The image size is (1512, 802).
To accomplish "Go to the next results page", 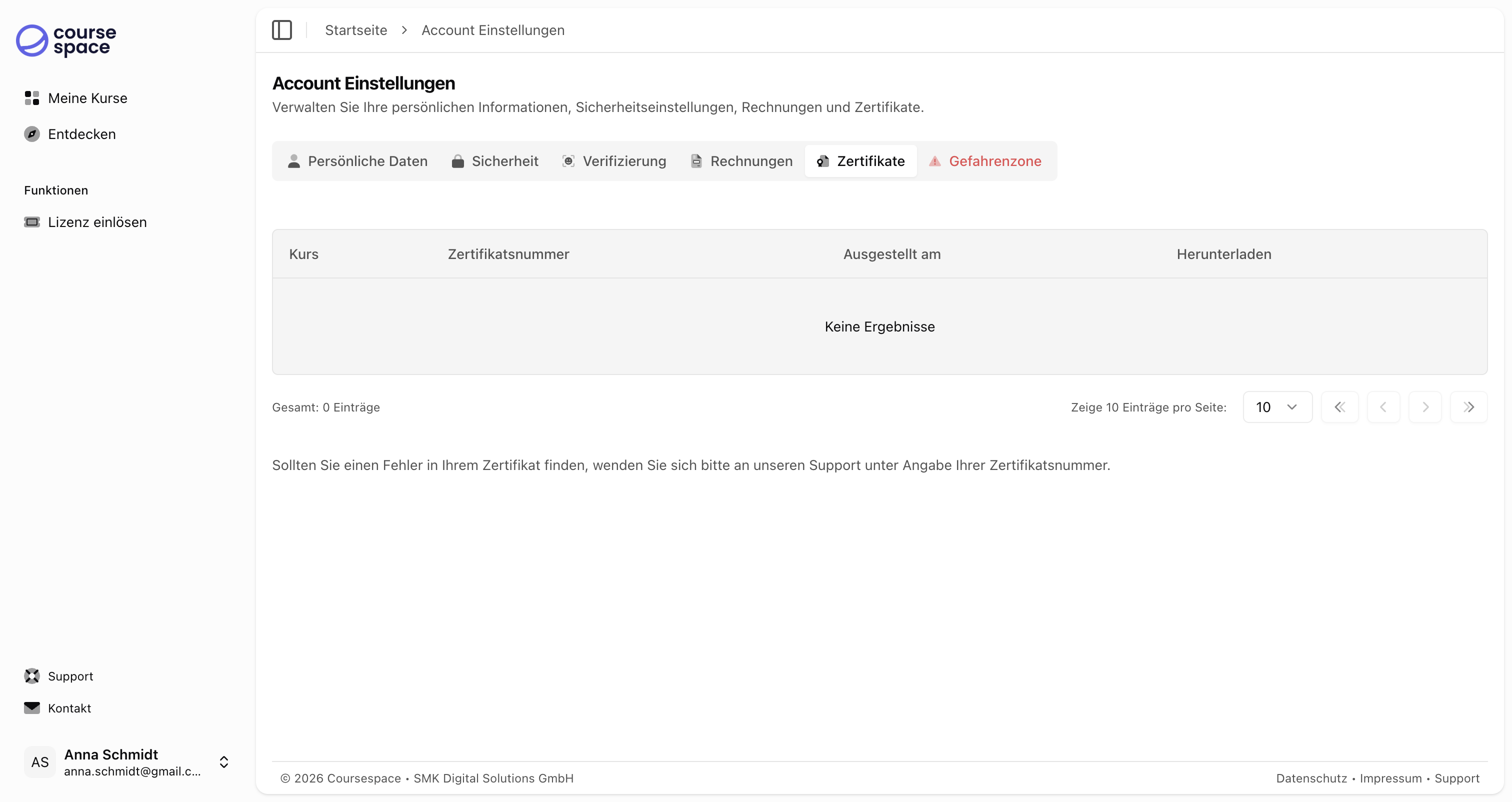I will [1425, 407].
